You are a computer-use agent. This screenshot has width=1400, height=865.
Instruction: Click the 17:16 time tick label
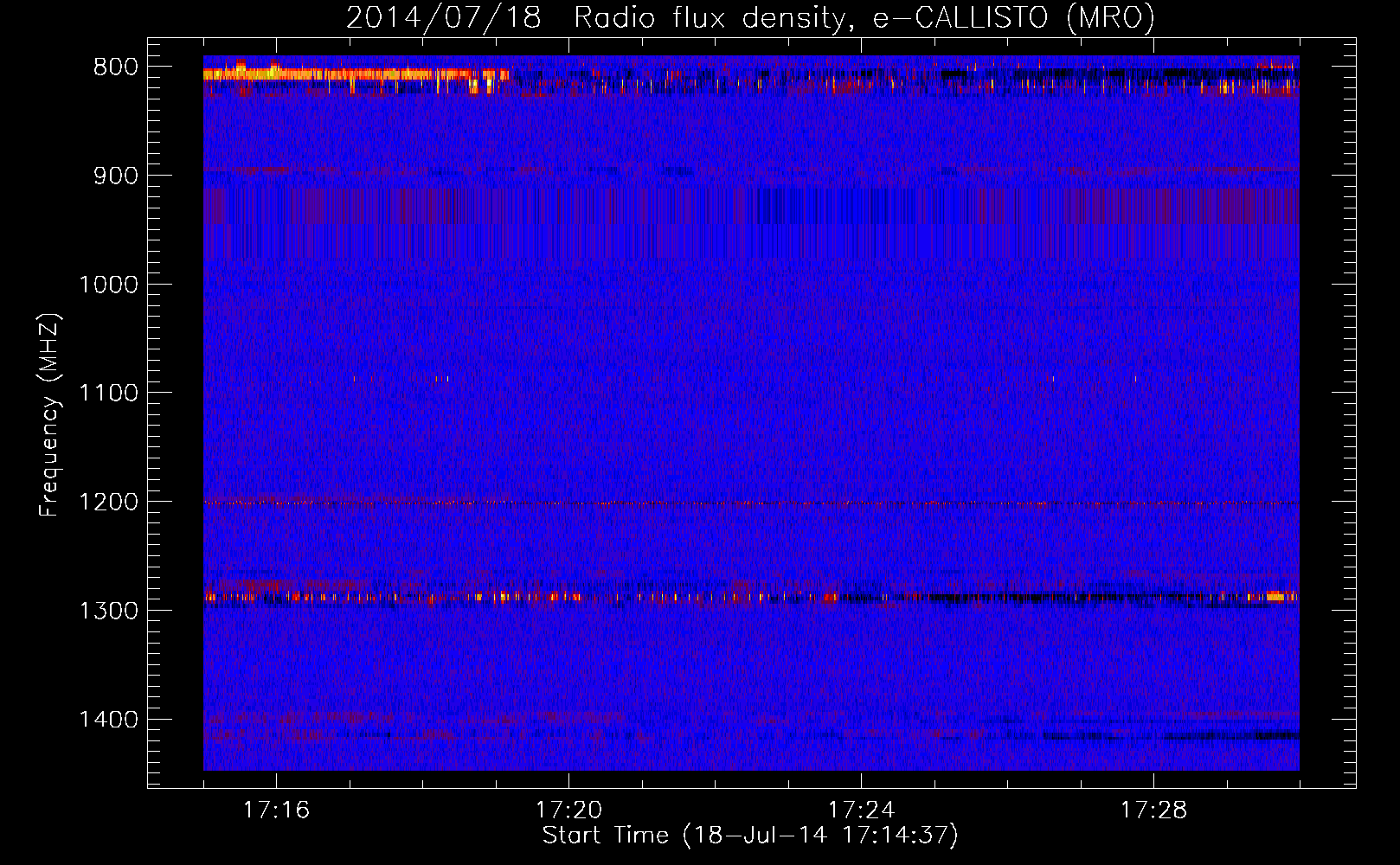point(276,811)
